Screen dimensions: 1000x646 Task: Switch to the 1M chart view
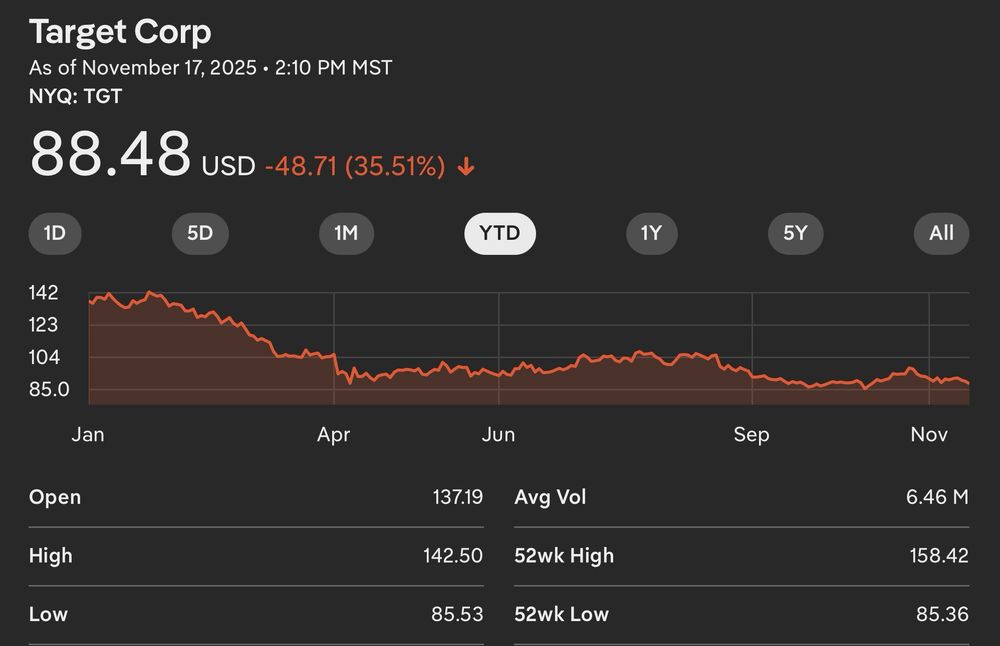coord(346,233)
